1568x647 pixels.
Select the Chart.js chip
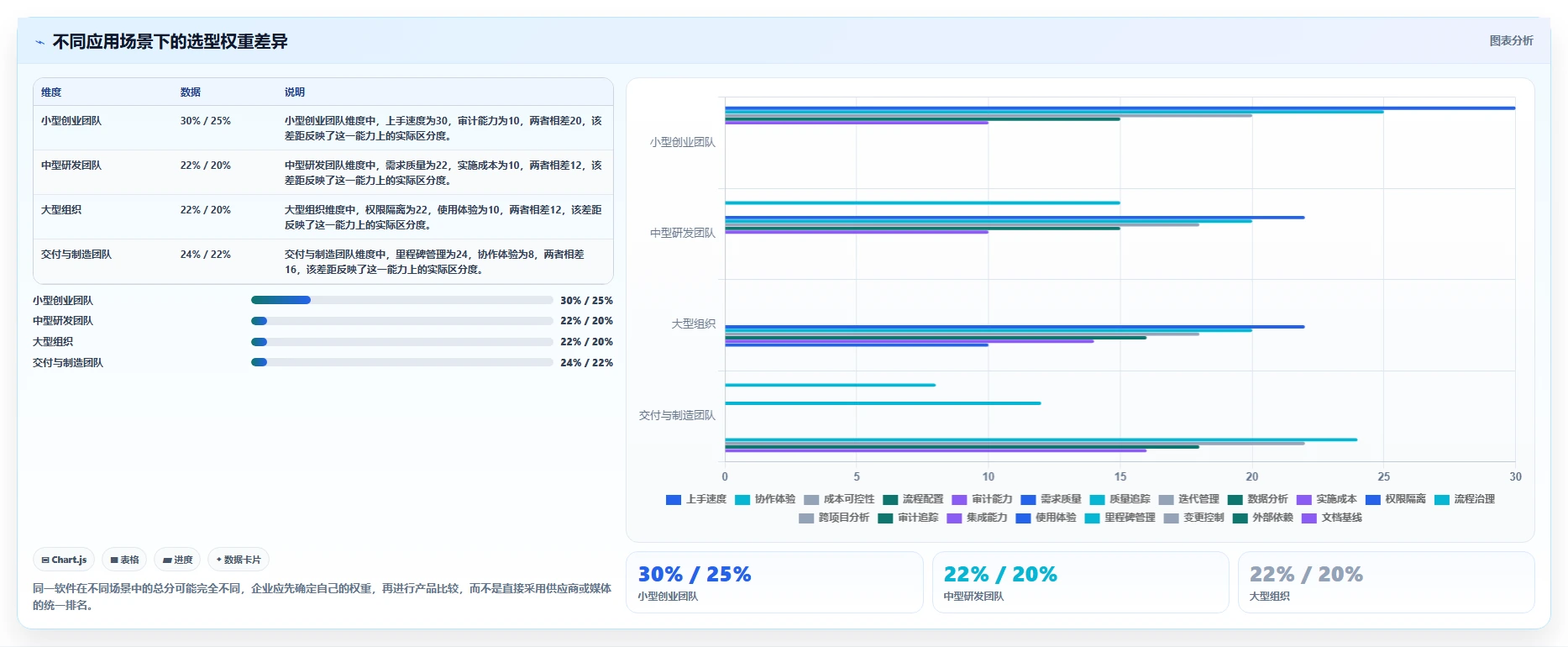(64, 560)
